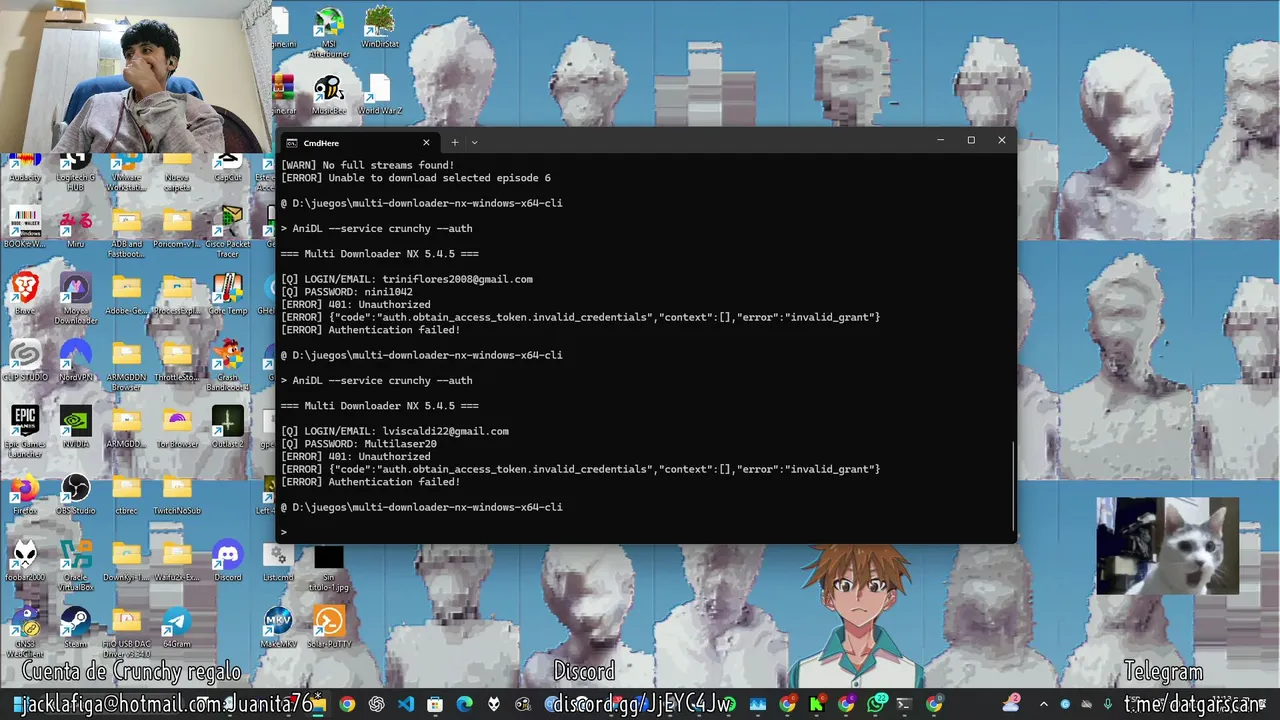The image size is (1280, 720).
Task: Open Epic Games Launcher desktop icon
Action: click(x=25, y=432)
